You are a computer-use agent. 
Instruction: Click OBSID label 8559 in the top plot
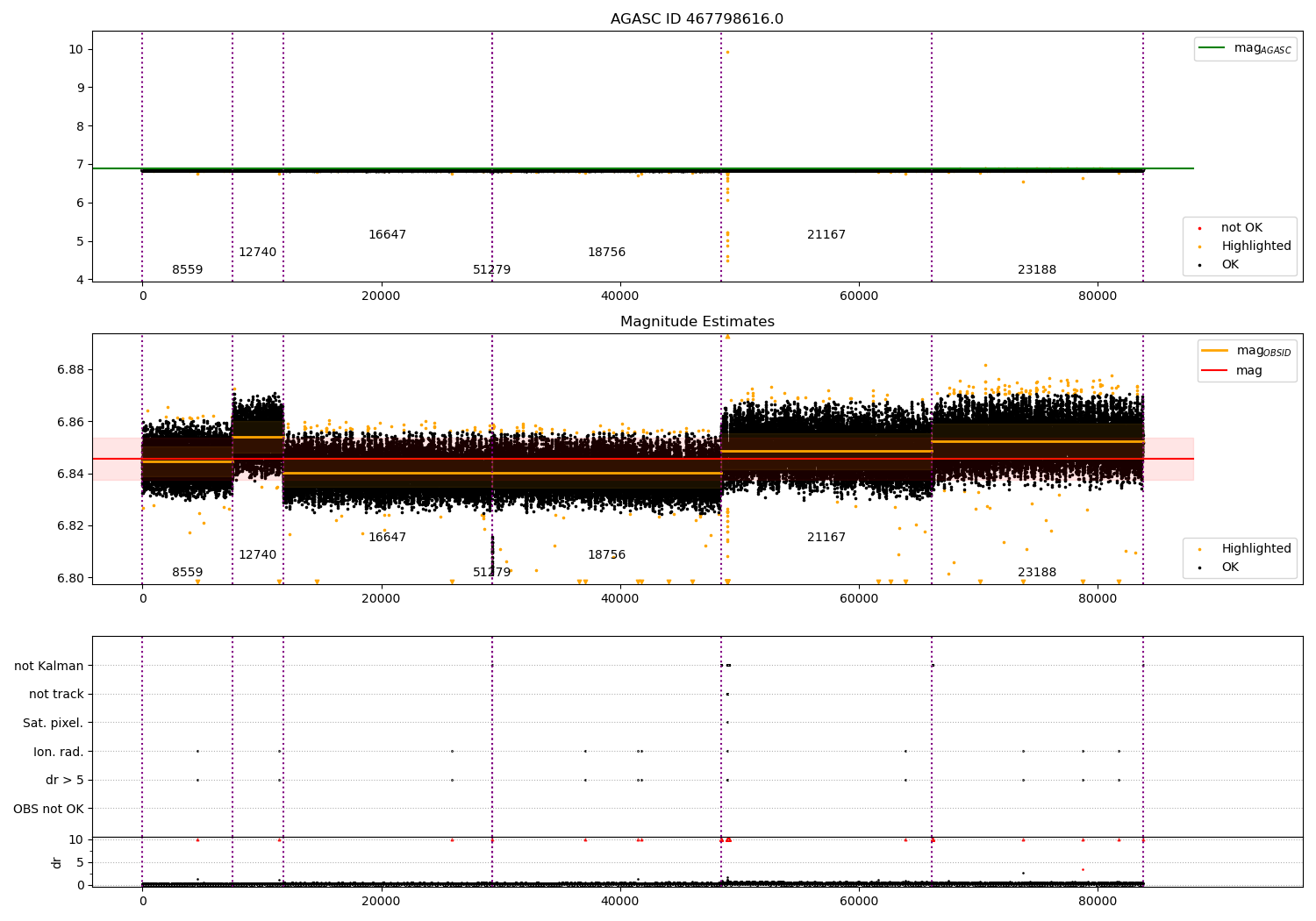[x=187, y=269]
